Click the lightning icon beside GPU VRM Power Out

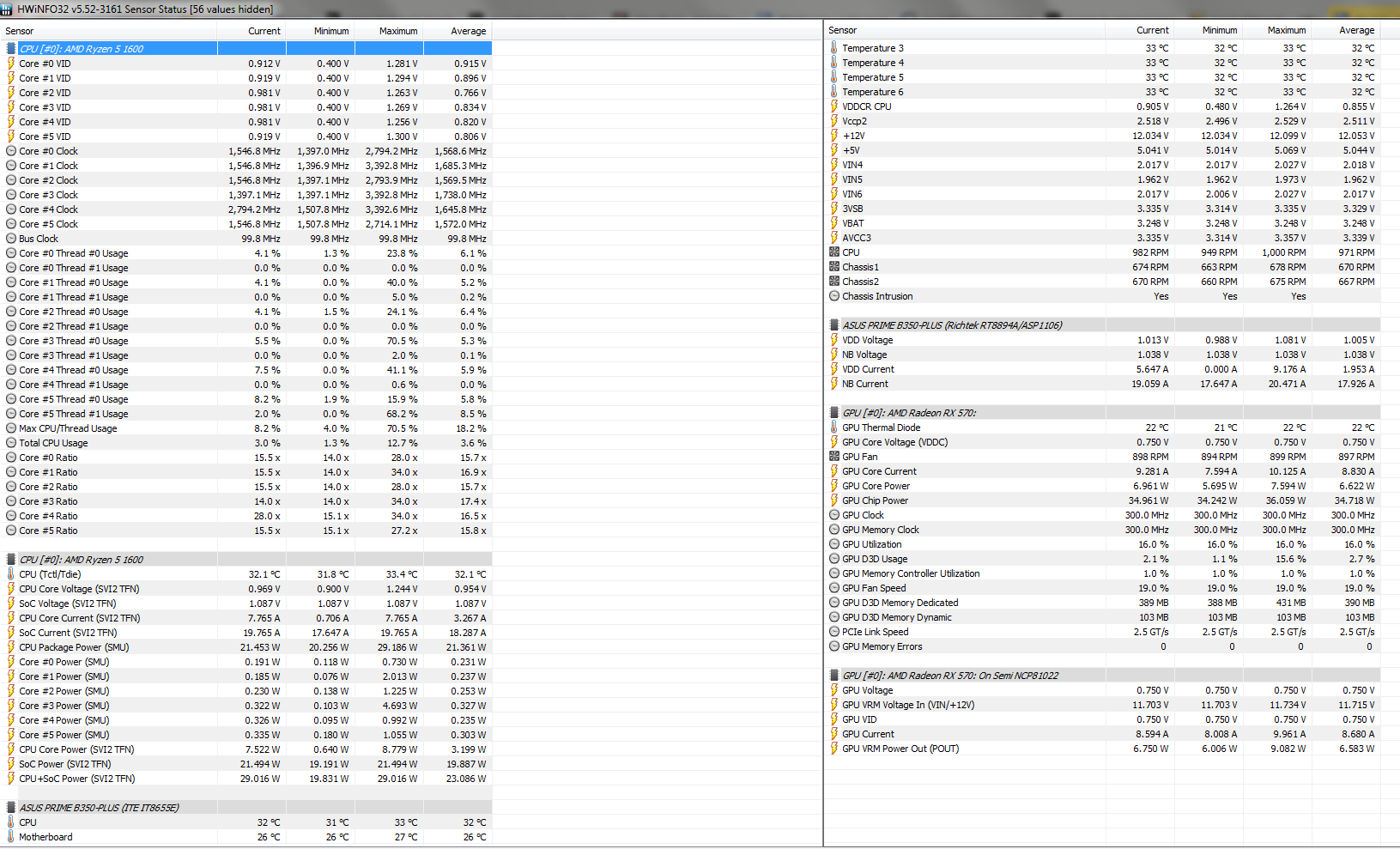pos(834,749)
